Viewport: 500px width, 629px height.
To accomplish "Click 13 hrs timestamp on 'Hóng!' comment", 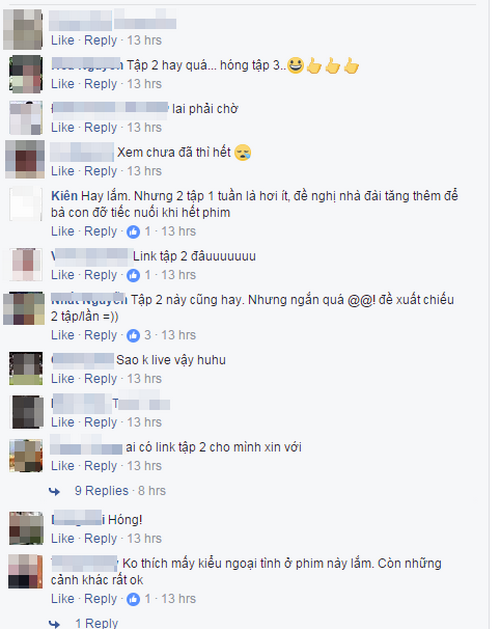I will tap(144, 538).
